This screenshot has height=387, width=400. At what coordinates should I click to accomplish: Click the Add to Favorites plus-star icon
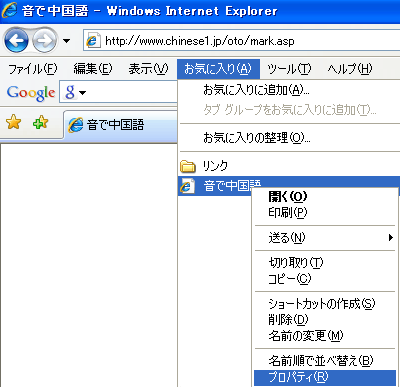pos(41,123)
